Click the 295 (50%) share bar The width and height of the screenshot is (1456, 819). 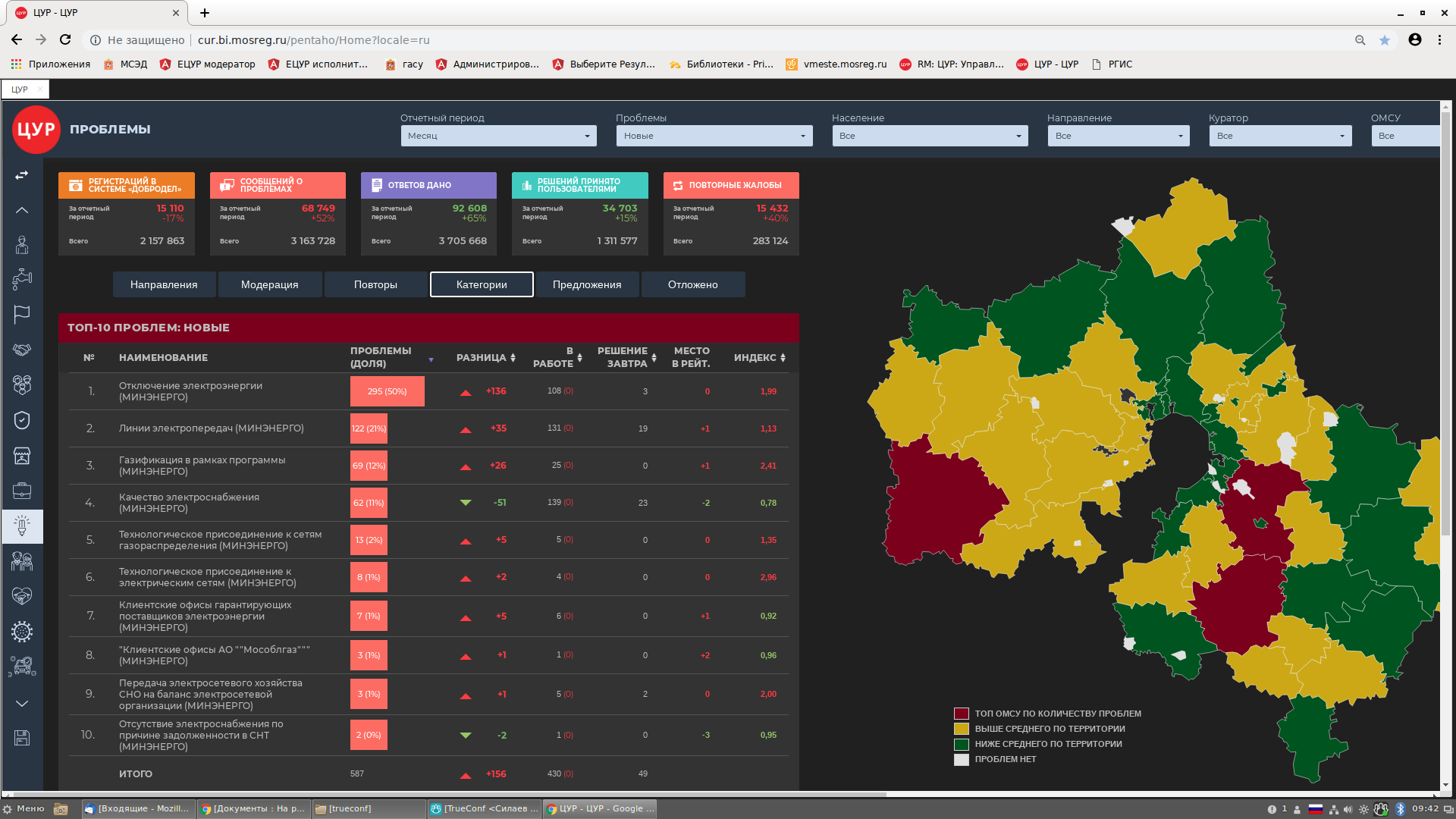[387, 391]
